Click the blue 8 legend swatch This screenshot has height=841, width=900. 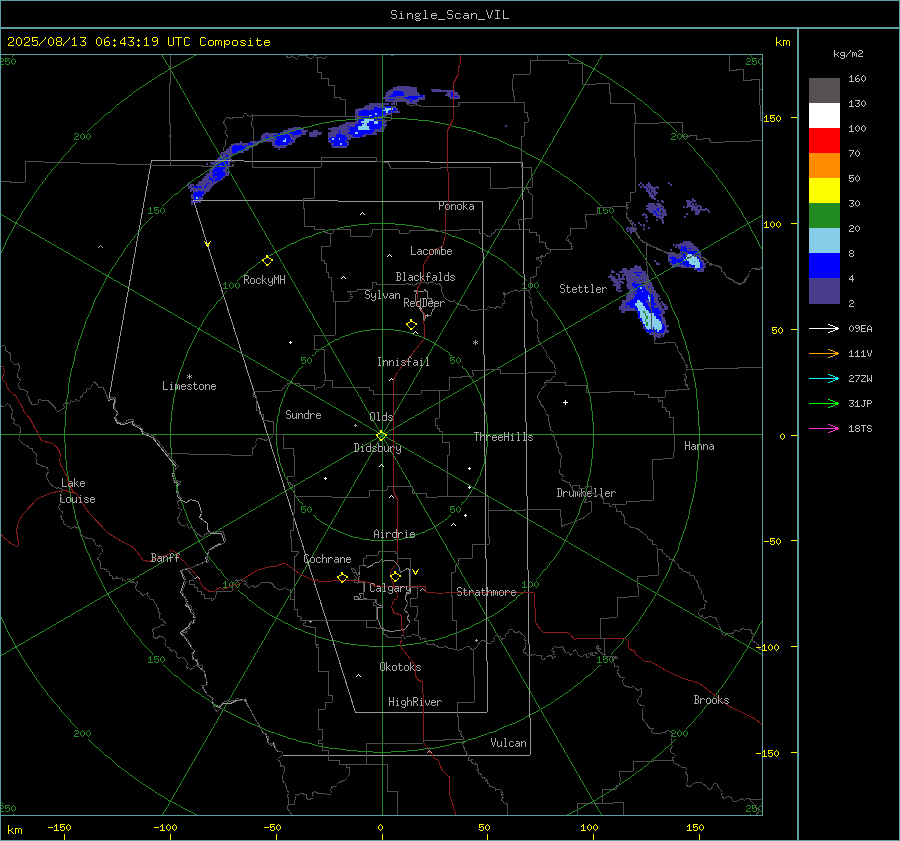click(x=824, y=266)
